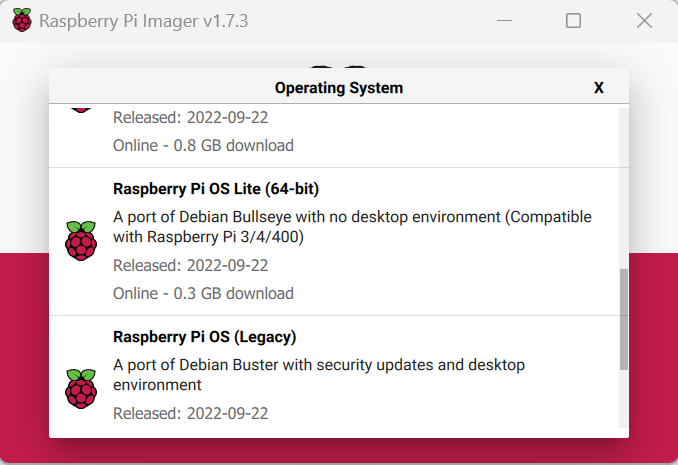This screenshot has width=678, height=465.
Task: Click the Legacy Released 2022-09-22 line
Action: click(190, 414)
